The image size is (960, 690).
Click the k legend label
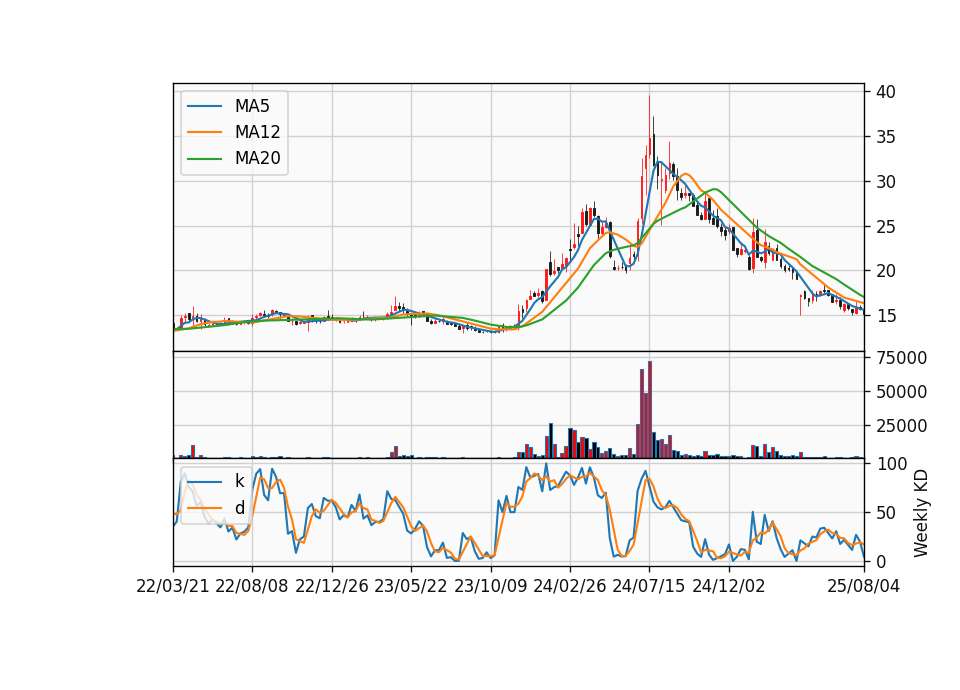pos(240,481)
